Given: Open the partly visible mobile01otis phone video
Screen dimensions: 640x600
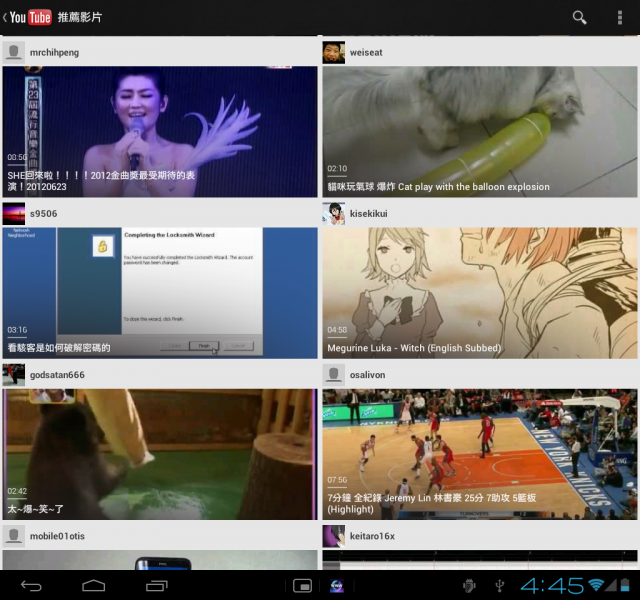Looking at the screenshot, I should pos(160,560).
